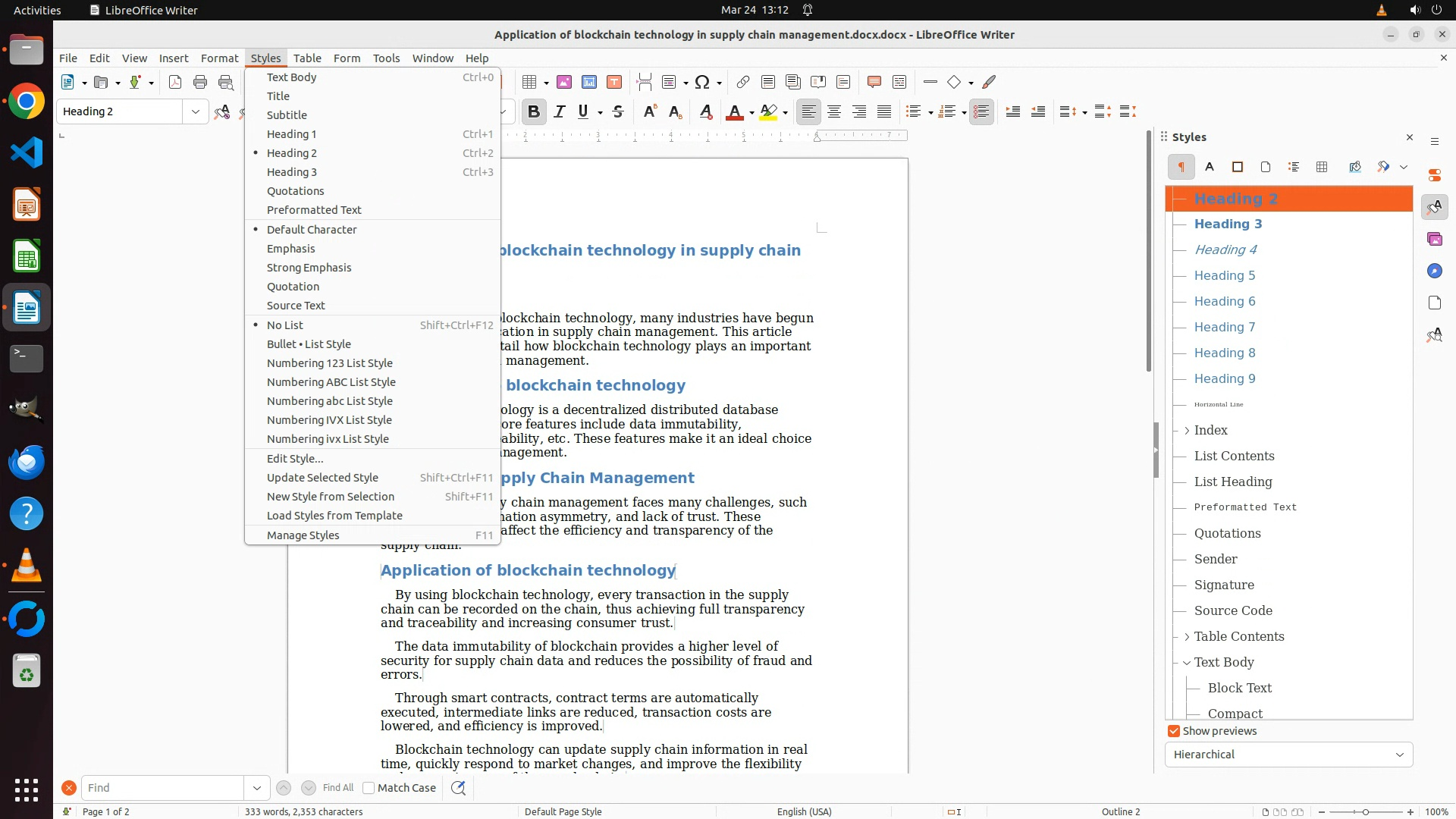Expand the Index style tree item
Screen dimensions: 1456x819
click(1187, 431)
